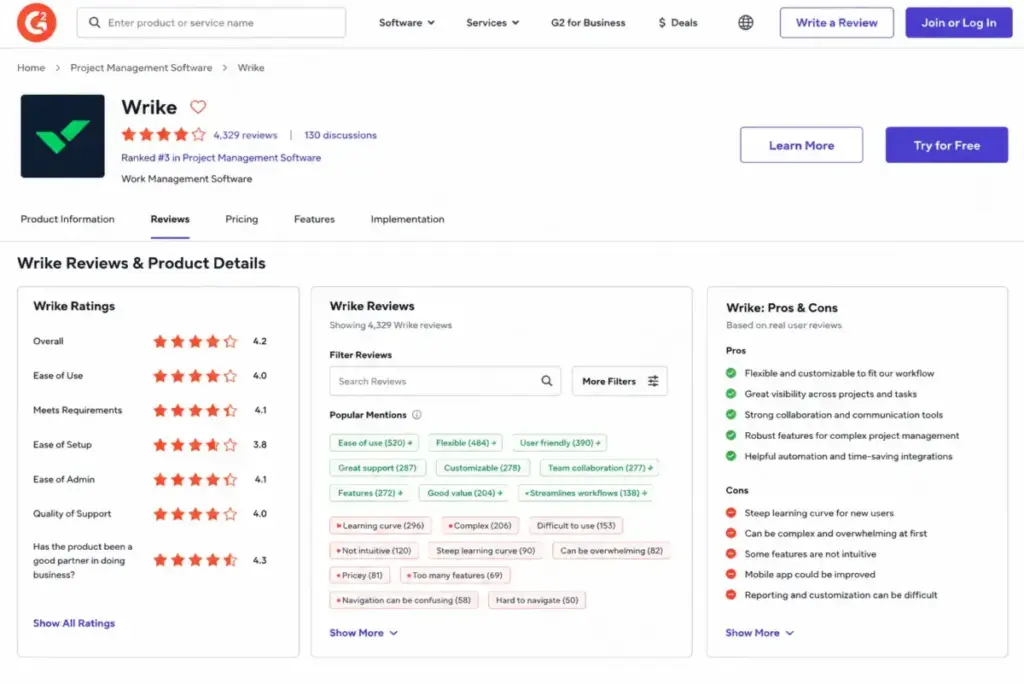Focus the Search Reviews input field
This screenshot has height=684, width=1024.
445,381
